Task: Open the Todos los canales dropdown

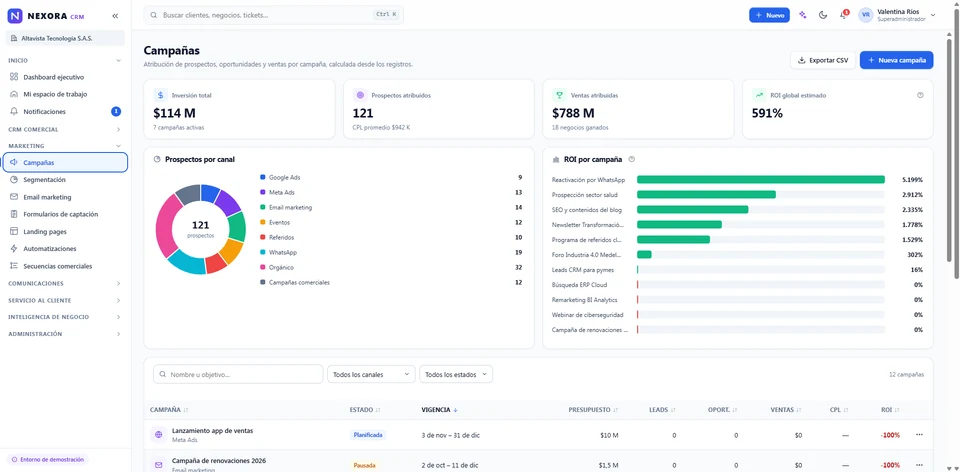Action: 371,374
